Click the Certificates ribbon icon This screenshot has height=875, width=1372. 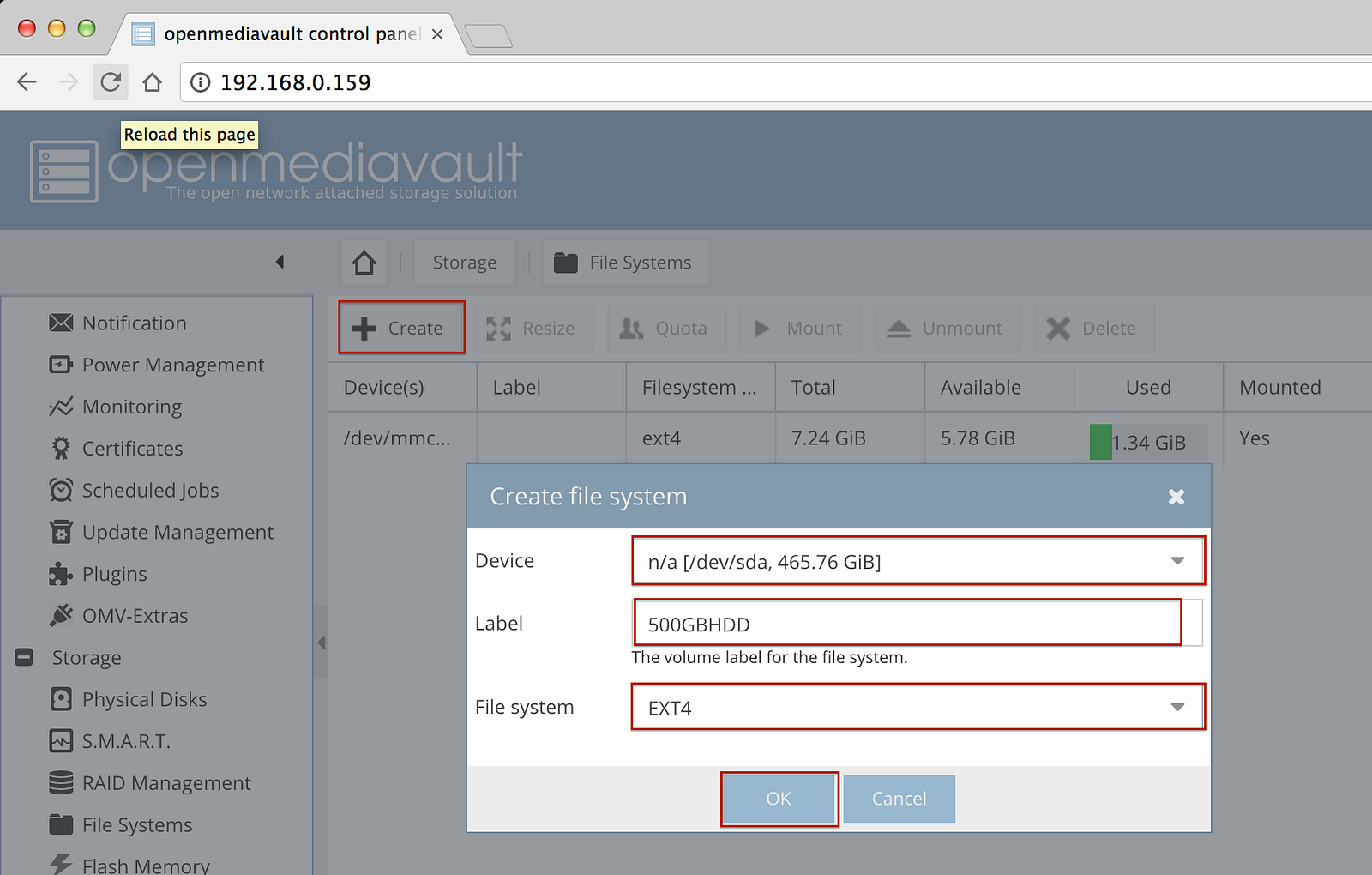point(61,449)
